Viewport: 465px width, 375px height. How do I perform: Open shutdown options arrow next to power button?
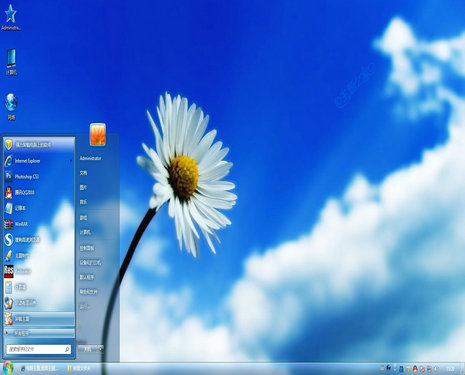(101, 349)
